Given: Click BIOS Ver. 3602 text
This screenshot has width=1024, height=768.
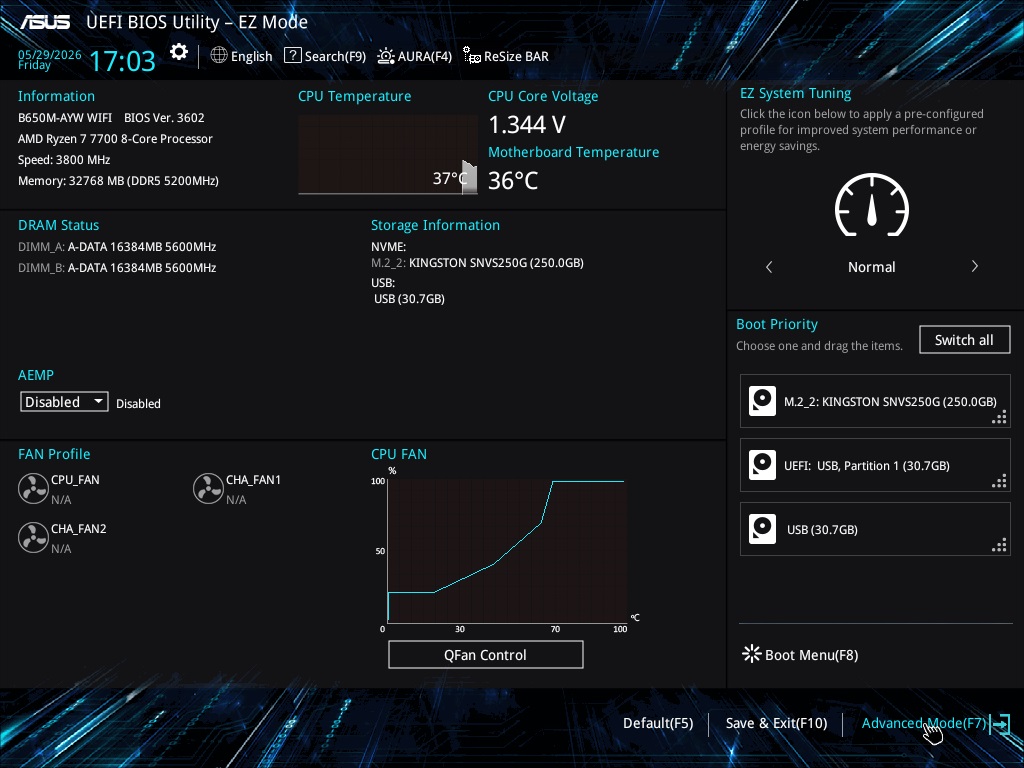Looking at the screenshot, I should coord(164,118).
